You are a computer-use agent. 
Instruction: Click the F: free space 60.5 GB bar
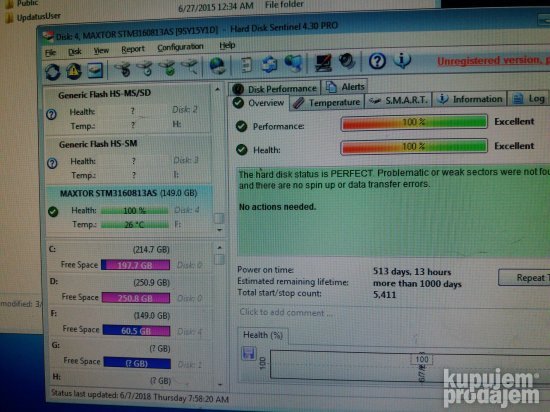point(136,331)
